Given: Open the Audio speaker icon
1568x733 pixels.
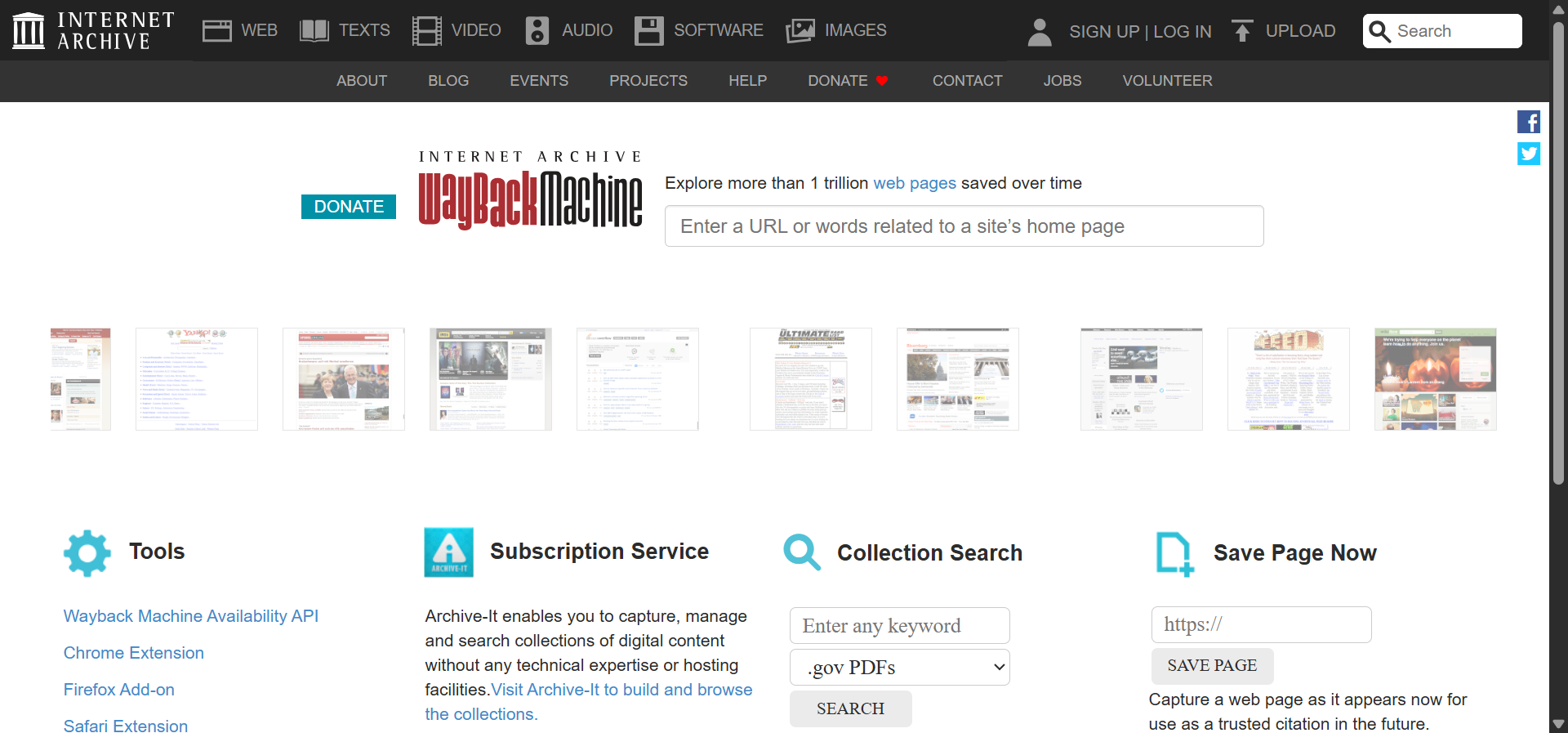Looking at the screenshot, I should click(537, 31).
